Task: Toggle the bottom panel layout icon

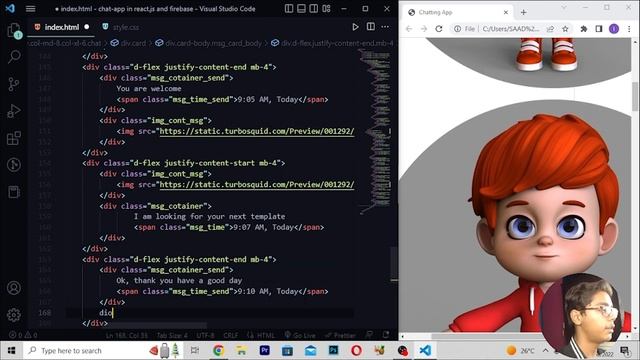Action: 301,9
